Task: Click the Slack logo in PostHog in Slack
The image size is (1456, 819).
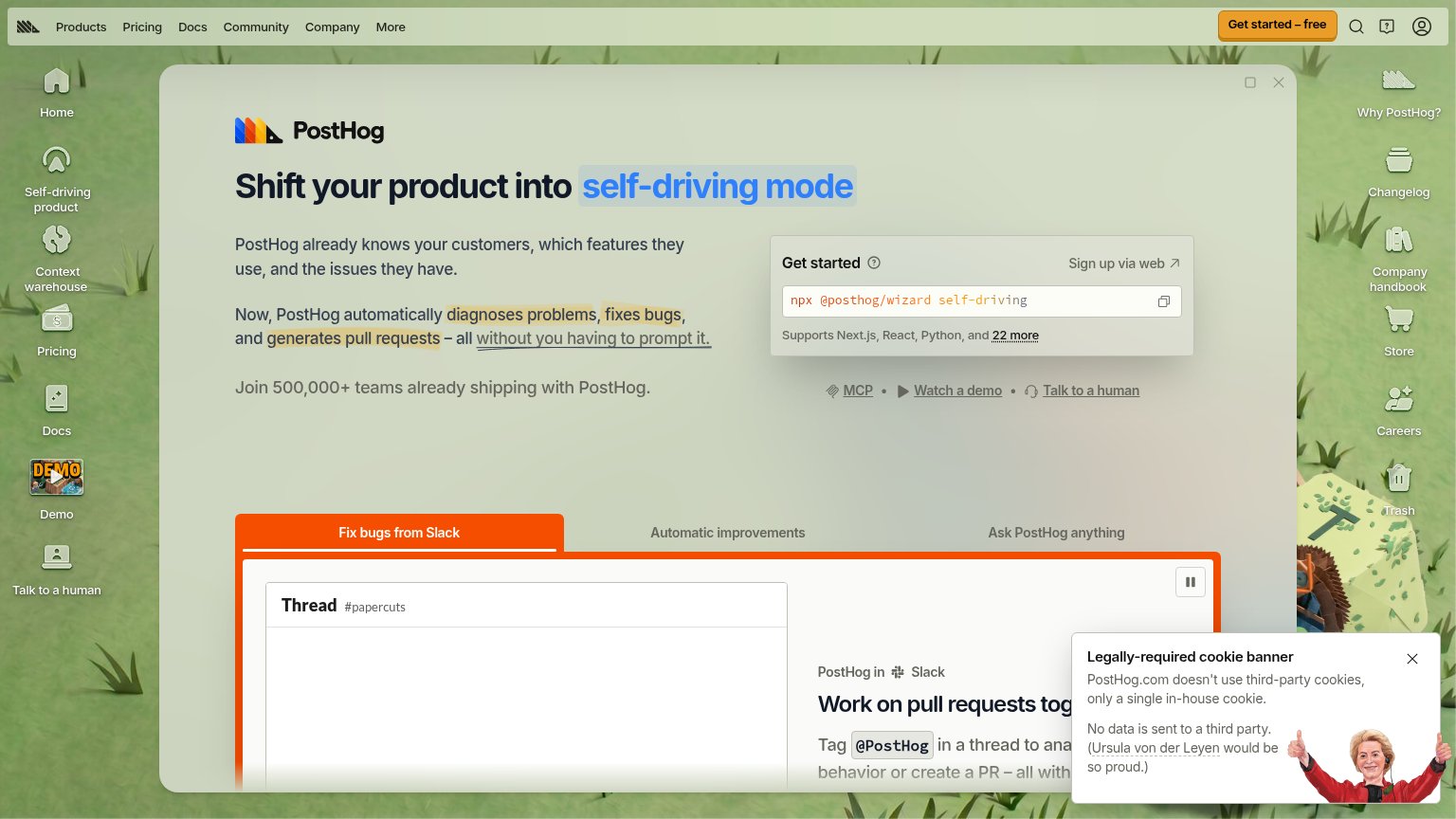Action: click(x=898, y=672)
